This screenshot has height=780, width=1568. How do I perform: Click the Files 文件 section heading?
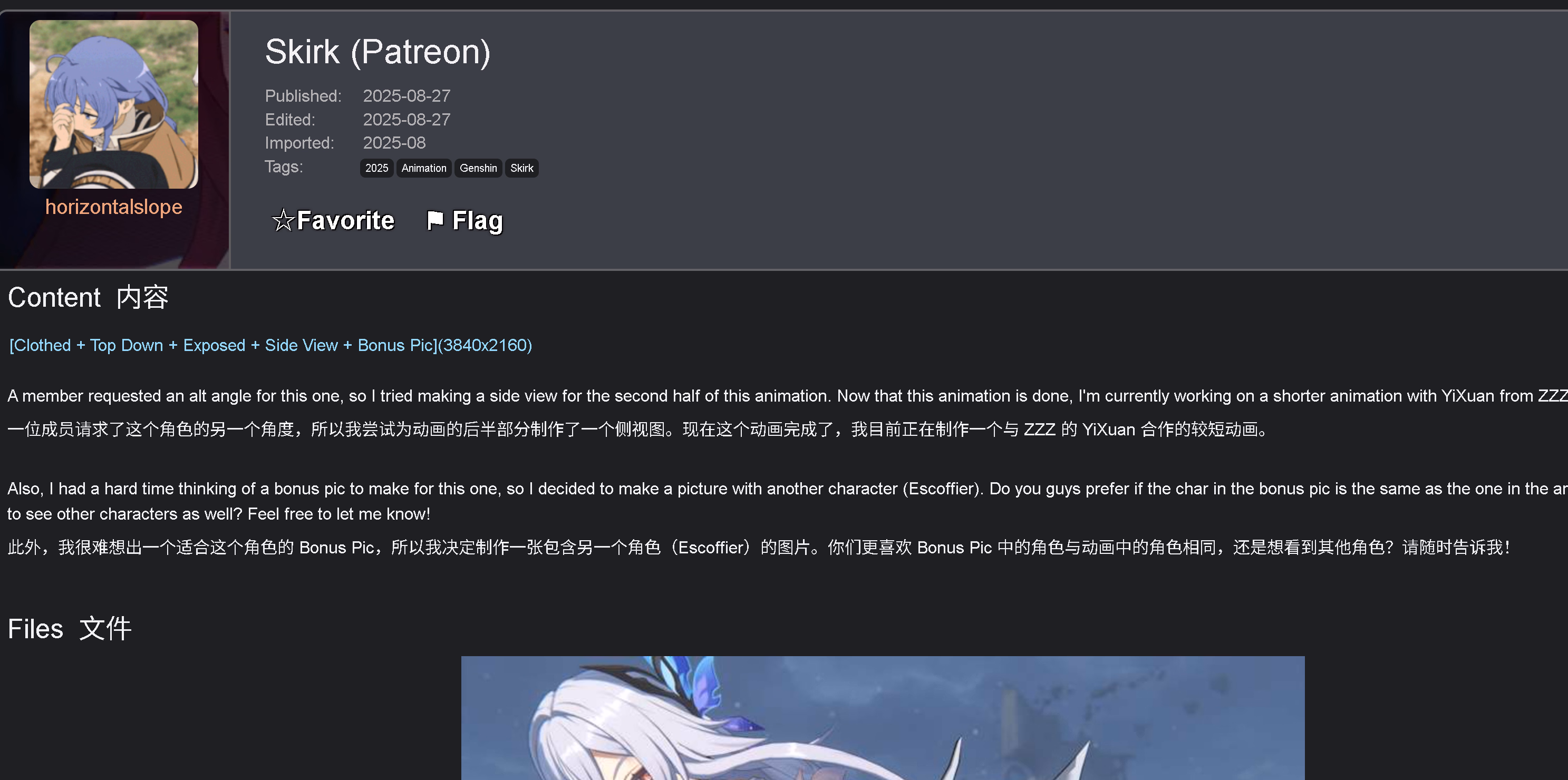(70, 629)
